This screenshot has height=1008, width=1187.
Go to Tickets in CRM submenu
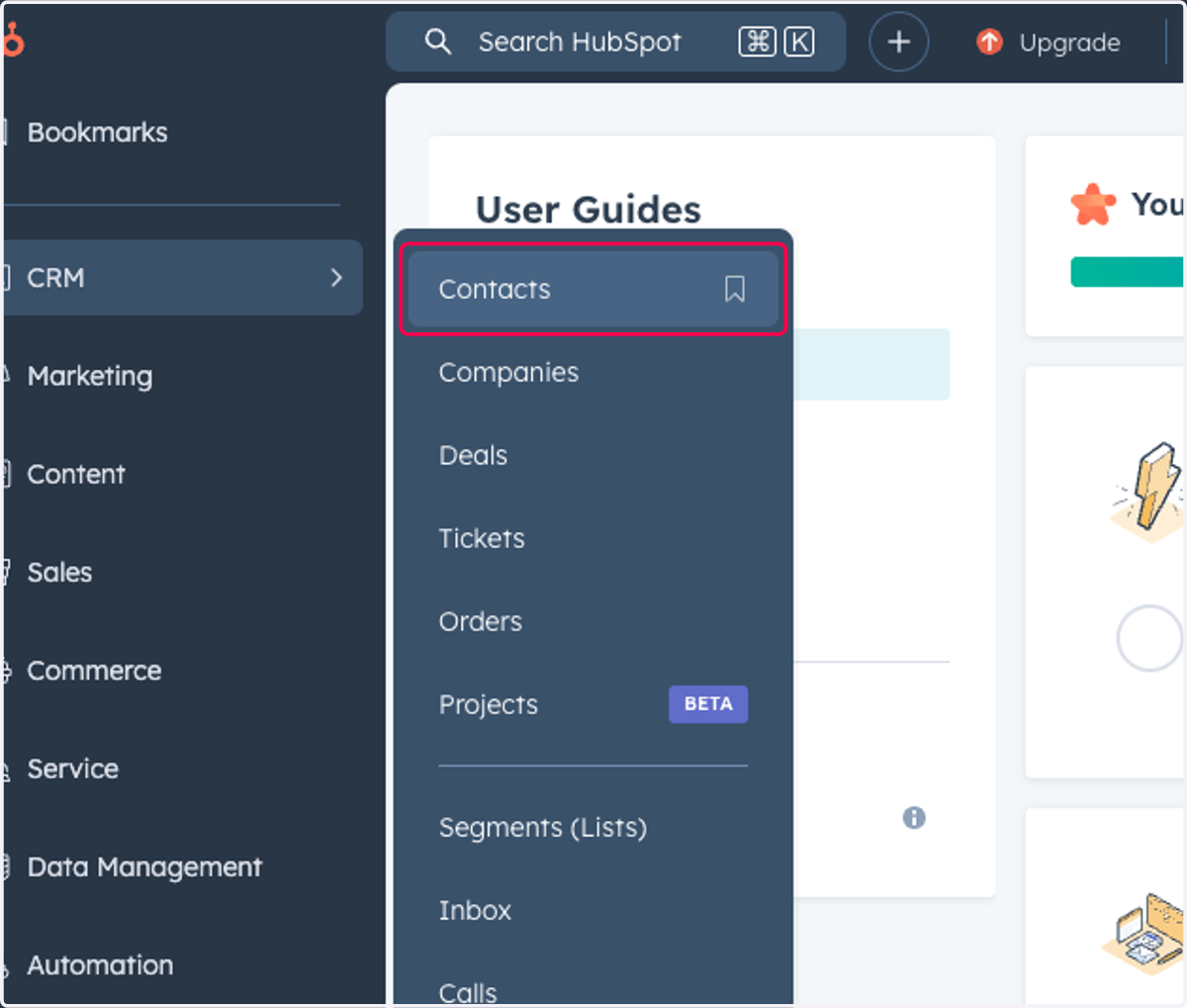click(482, 539)
